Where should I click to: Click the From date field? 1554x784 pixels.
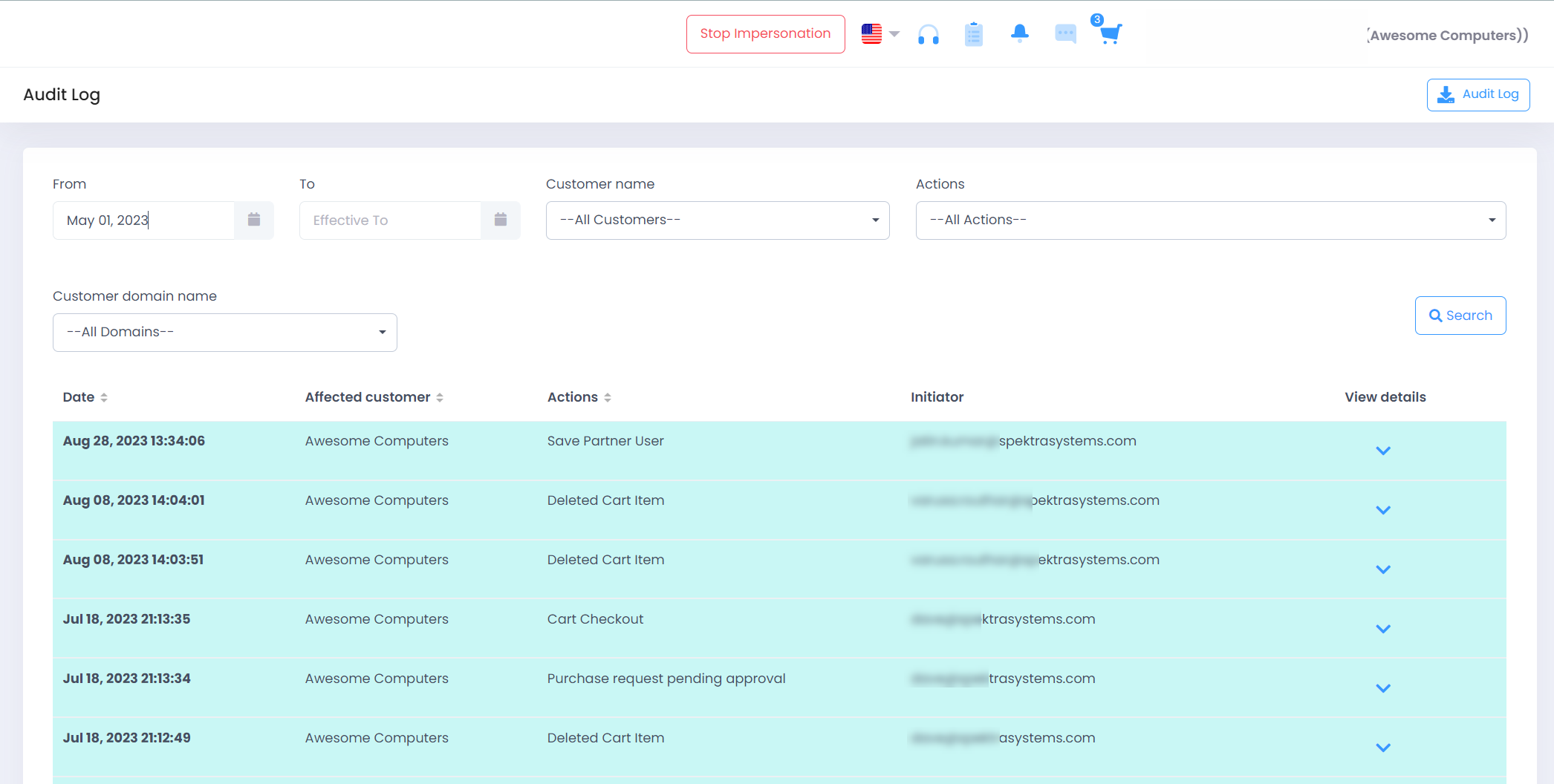coord(143,220)
